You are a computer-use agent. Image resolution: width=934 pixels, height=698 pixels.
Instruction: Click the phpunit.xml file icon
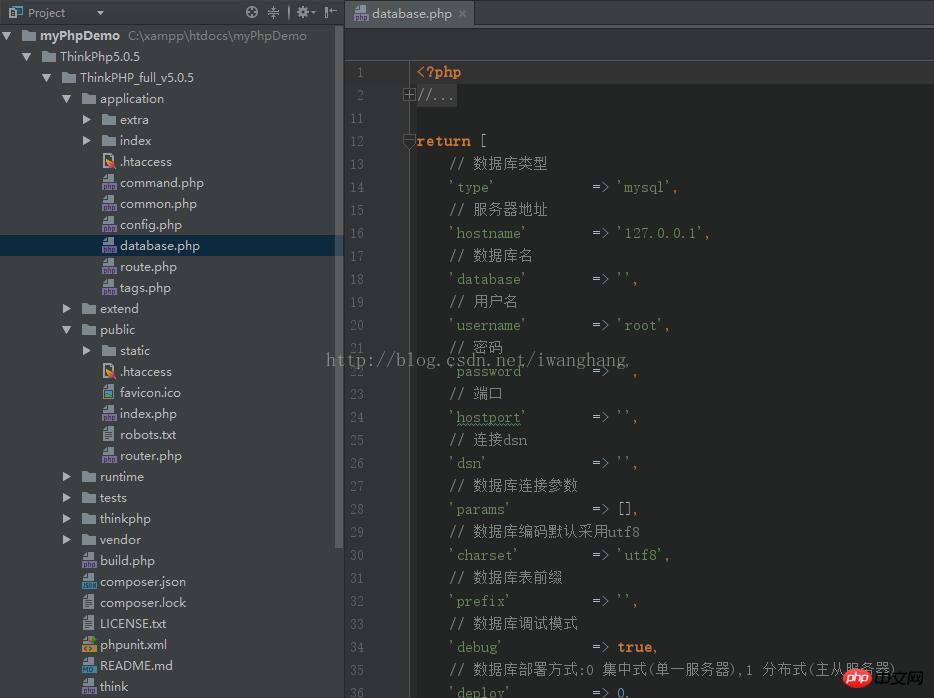point(89,644)
